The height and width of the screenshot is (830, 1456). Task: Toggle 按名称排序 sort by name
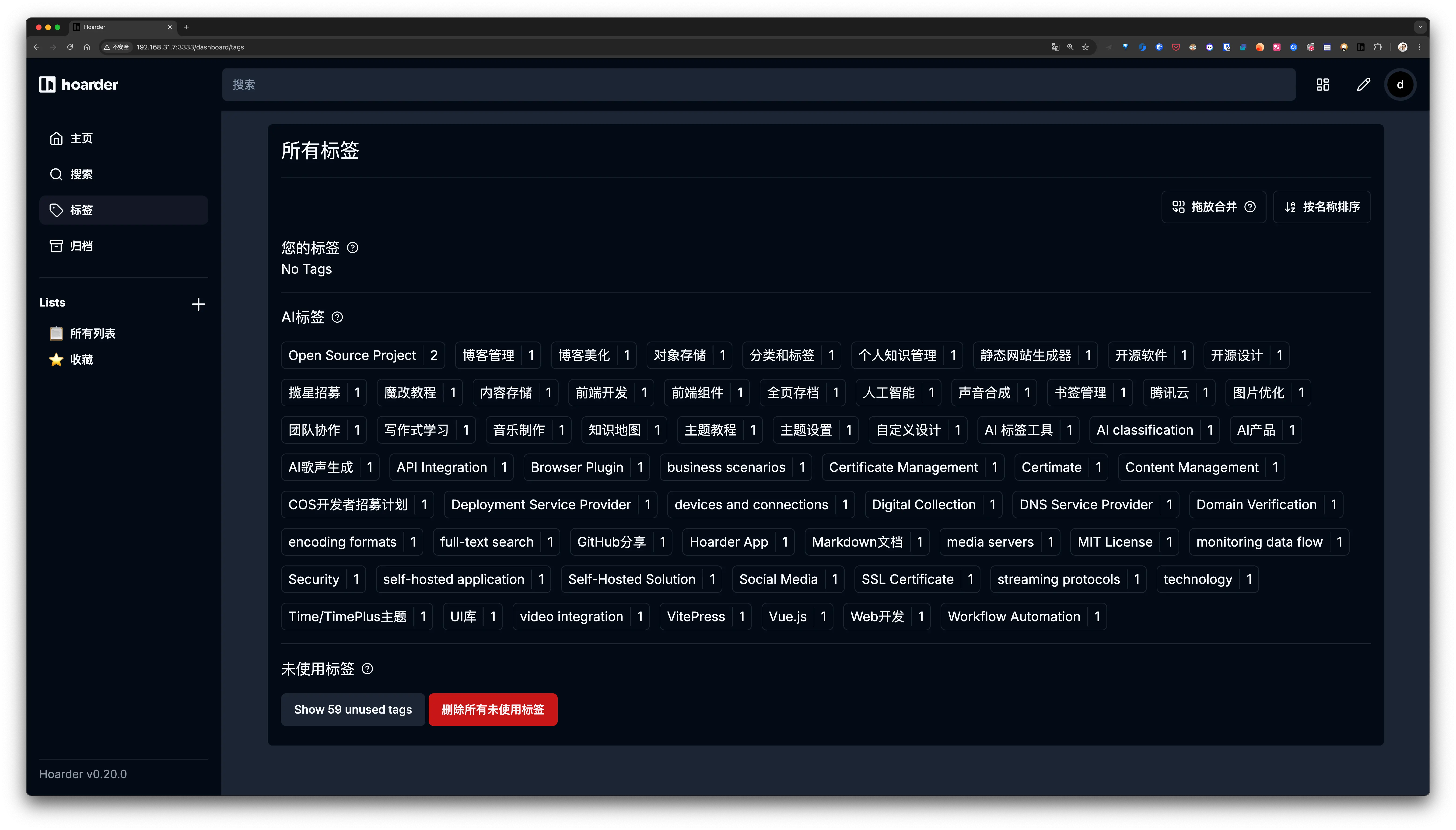point(1321,207)
